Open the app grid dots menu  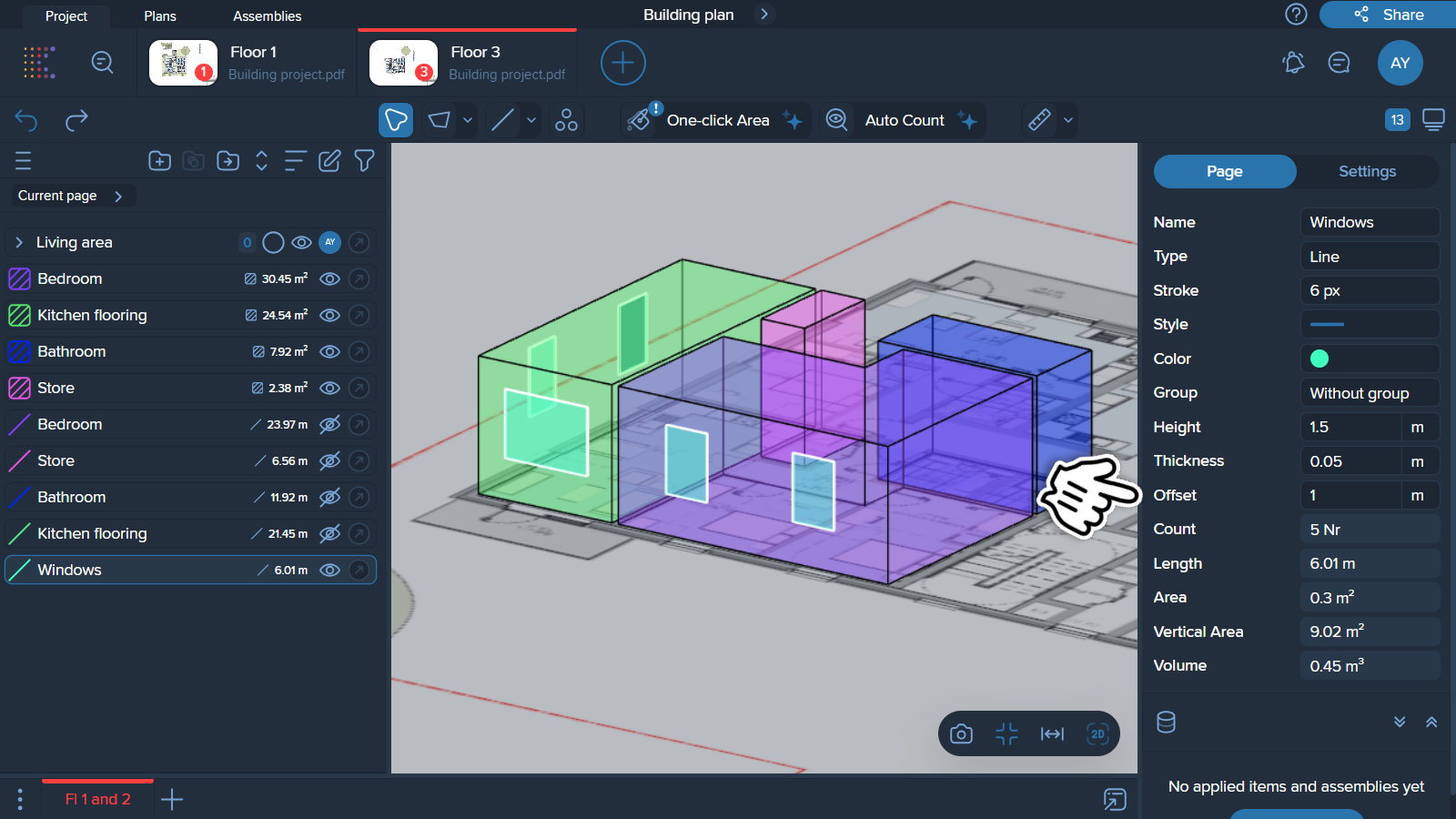click(x=39, y=63)
